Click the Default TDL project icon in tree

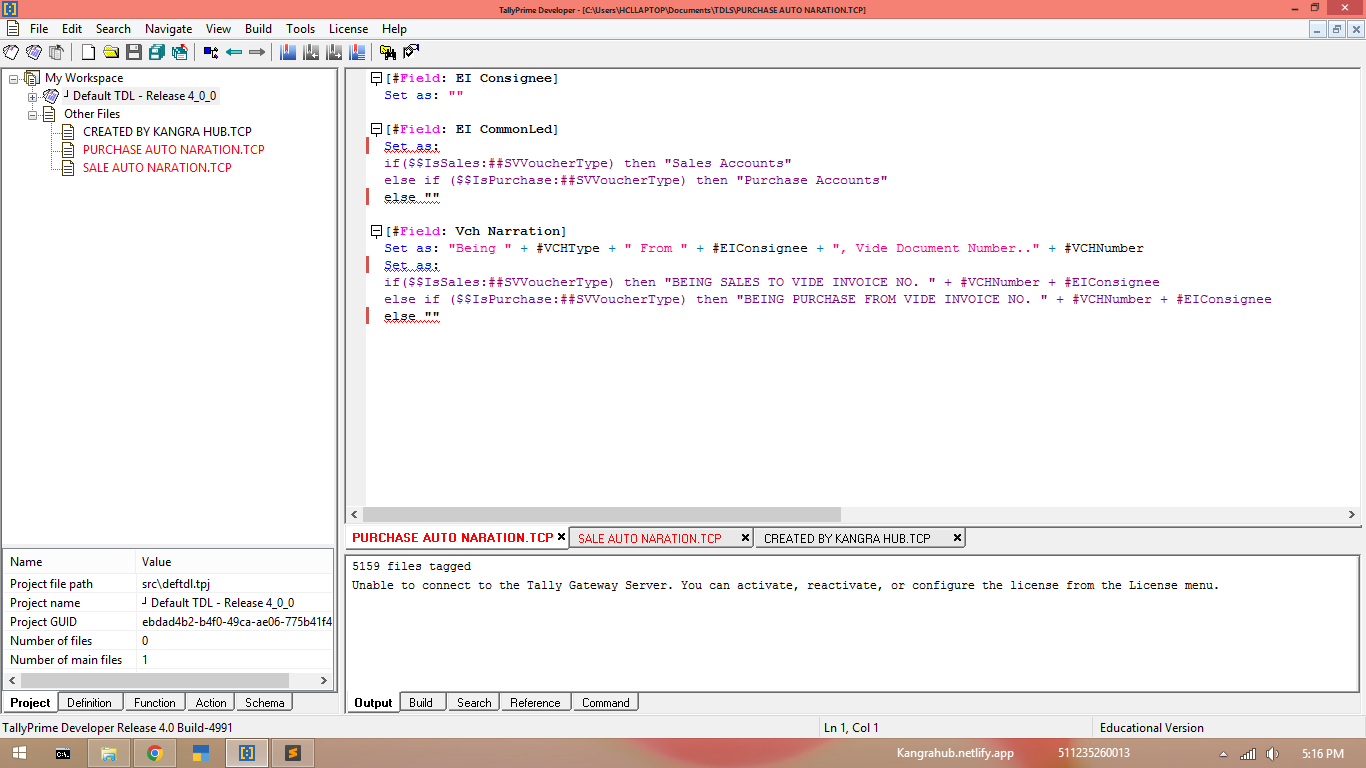[50, 96]
